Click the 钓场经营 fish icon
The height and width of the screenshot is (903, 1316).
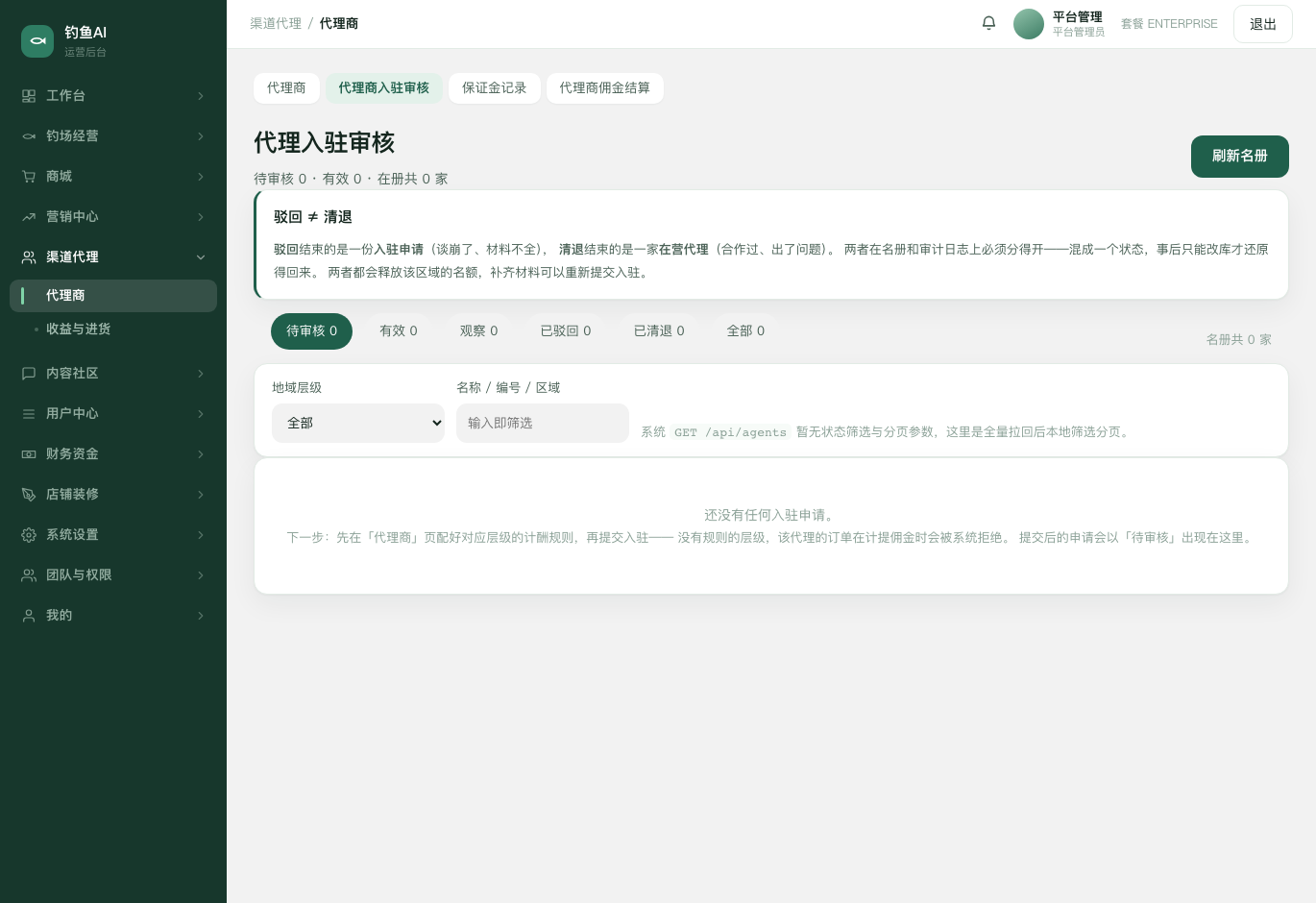click(29, 136)
